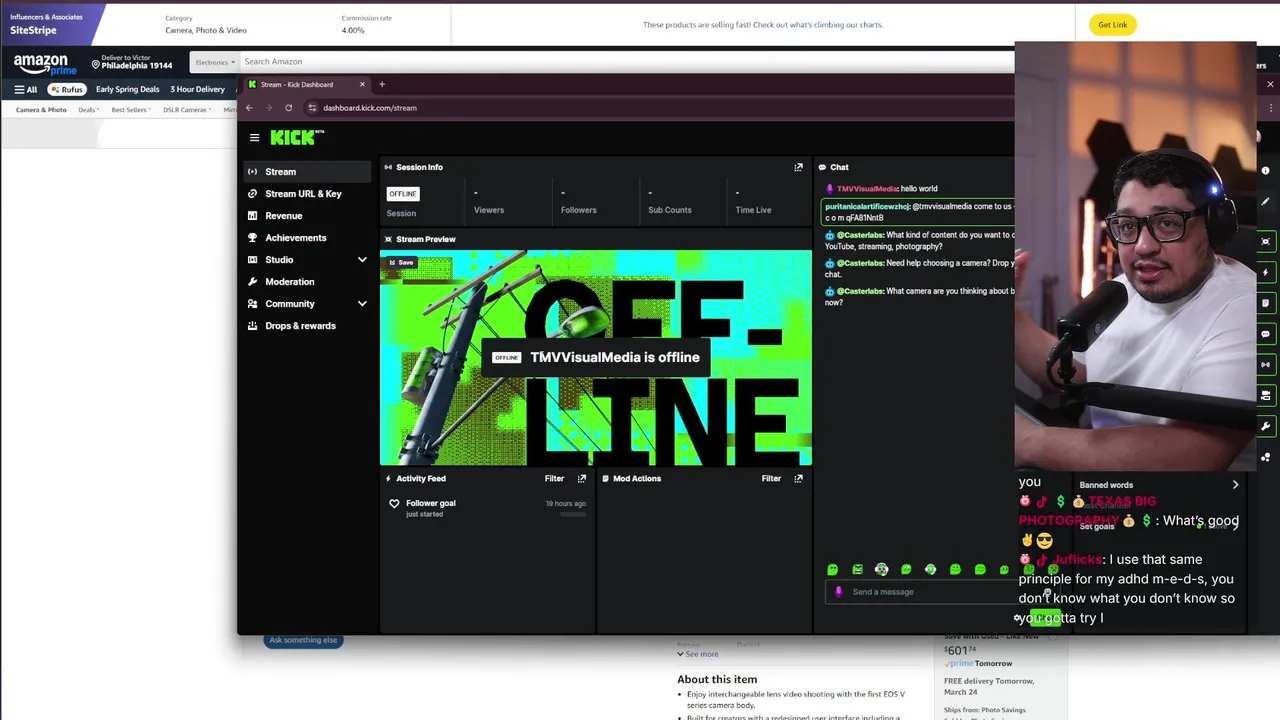Click the dashboard.kick.com/stream address bar

point(660,108)
